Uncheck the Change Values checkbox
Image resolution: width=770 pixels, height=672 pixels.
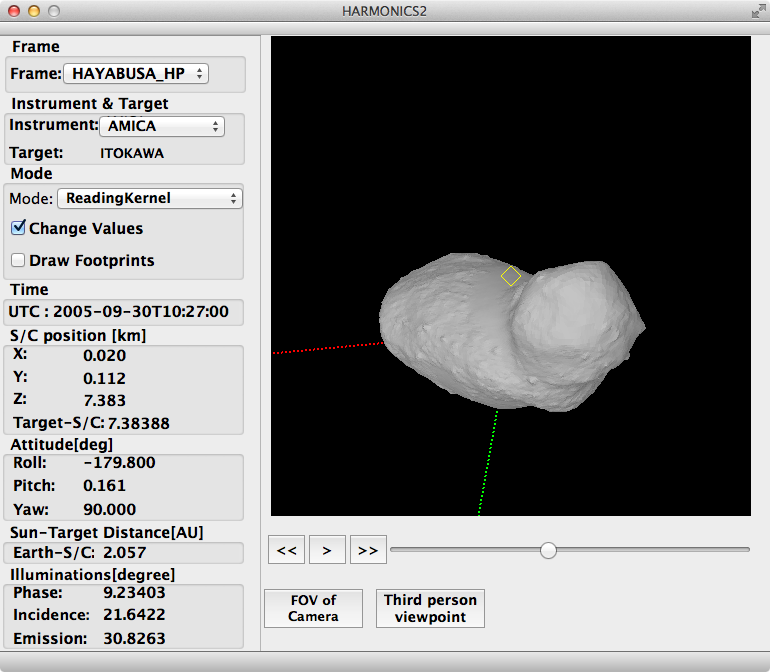[18, 228]
